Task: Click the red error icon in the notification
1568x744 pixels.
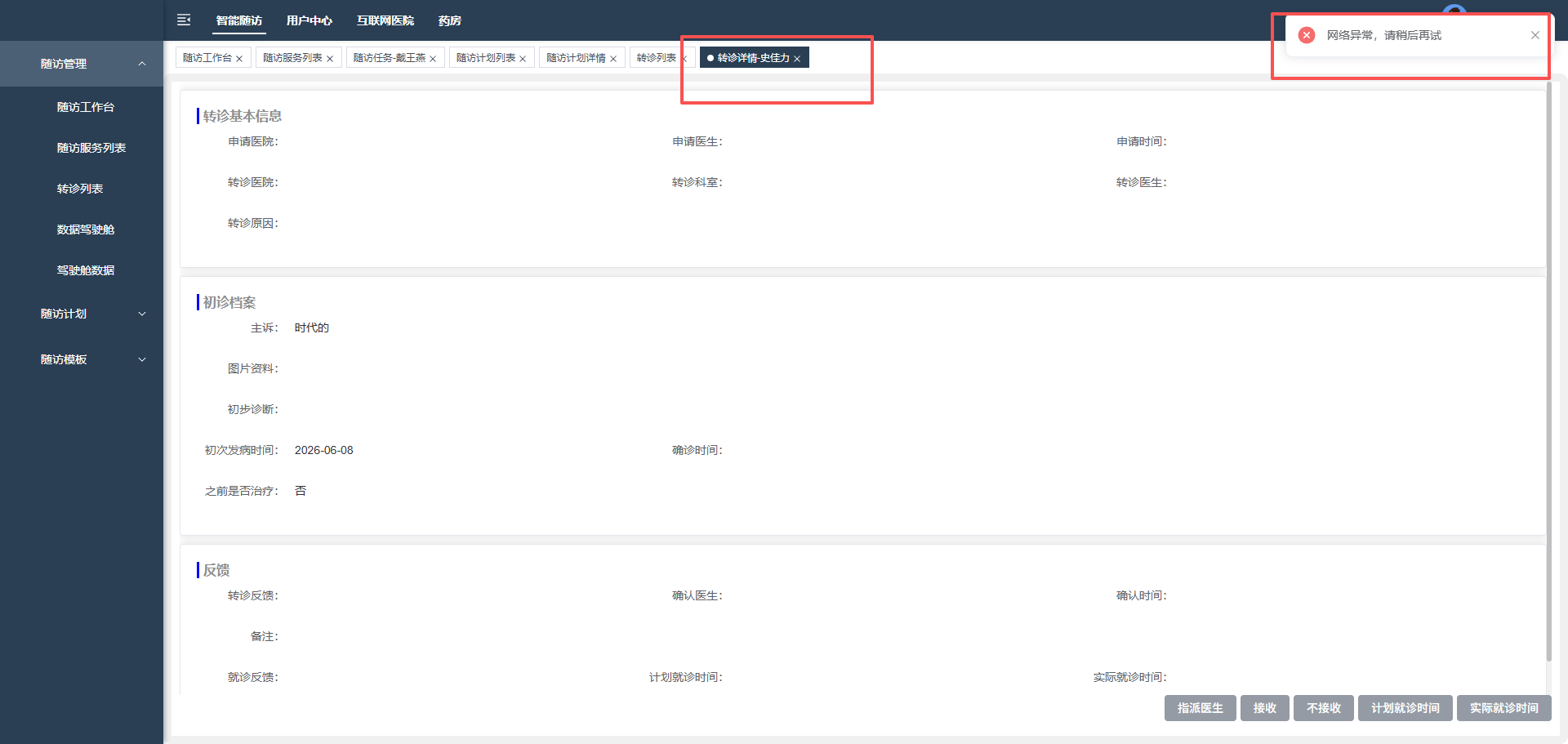Action: (1307, 35)
